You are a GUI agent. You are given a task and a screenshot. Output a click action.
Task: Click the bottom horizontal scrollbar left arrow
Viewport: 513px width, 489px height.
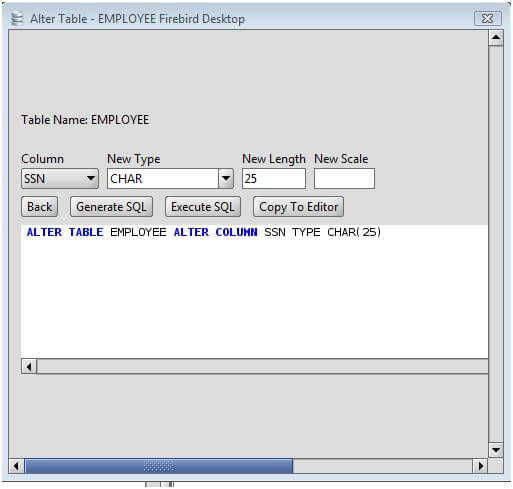point(16,466)
